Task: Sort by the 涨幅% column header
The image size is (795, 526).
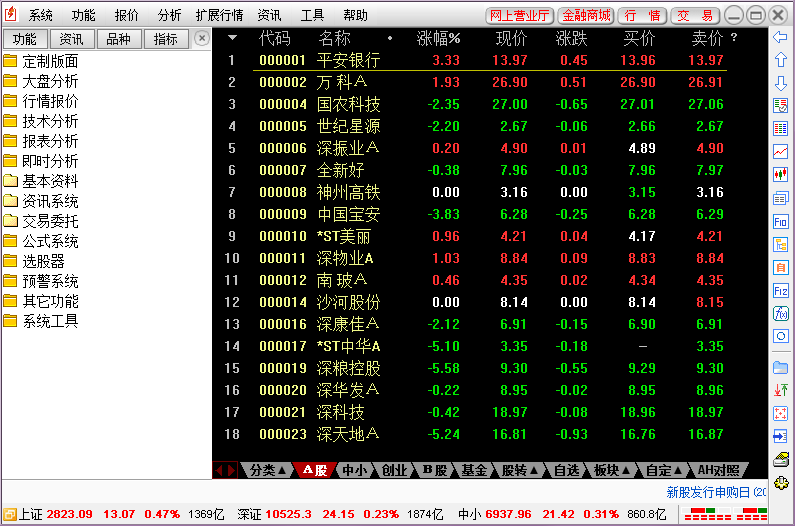Action: [x=438, y=38]
